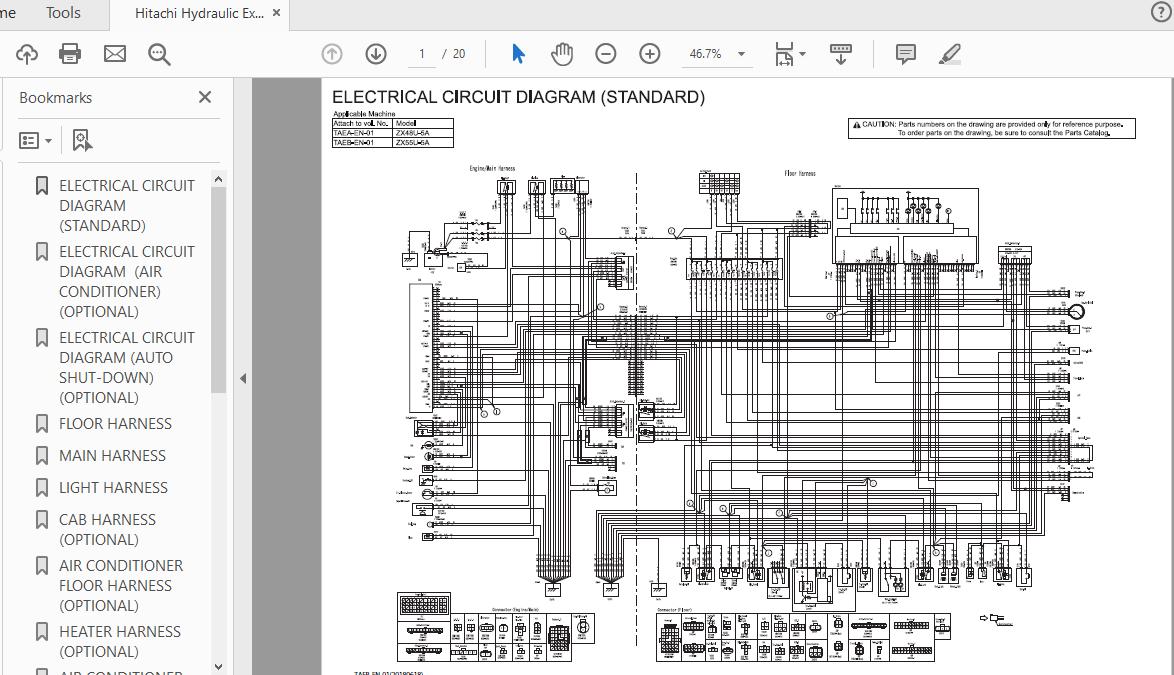Click the email envelope icon
Viewport: 1174px width, 675px height.
[x=115, y=54]
